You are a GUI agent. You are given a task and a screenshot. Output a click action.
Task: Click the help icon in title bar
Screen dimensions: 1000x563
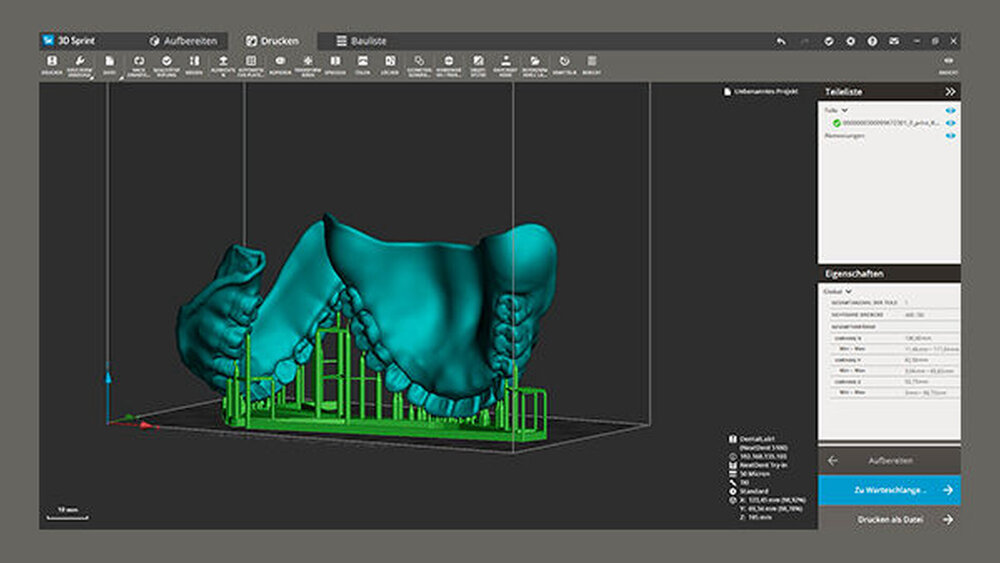tap(872, 41)
